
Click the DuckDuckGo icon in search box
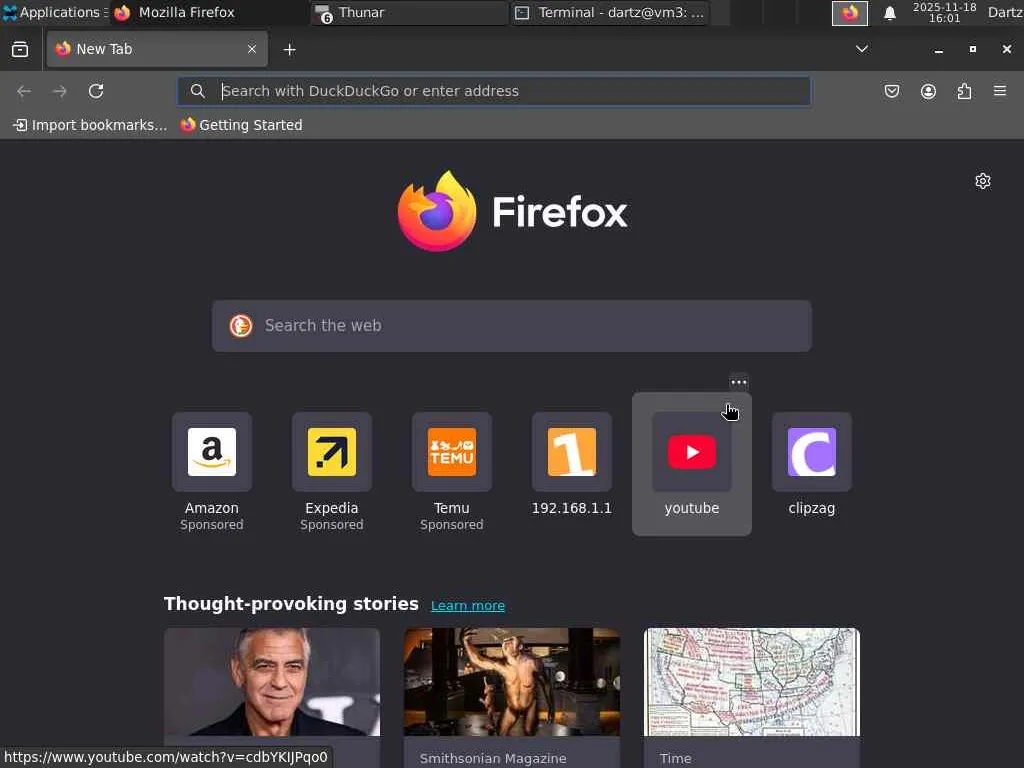click(241, 326)
